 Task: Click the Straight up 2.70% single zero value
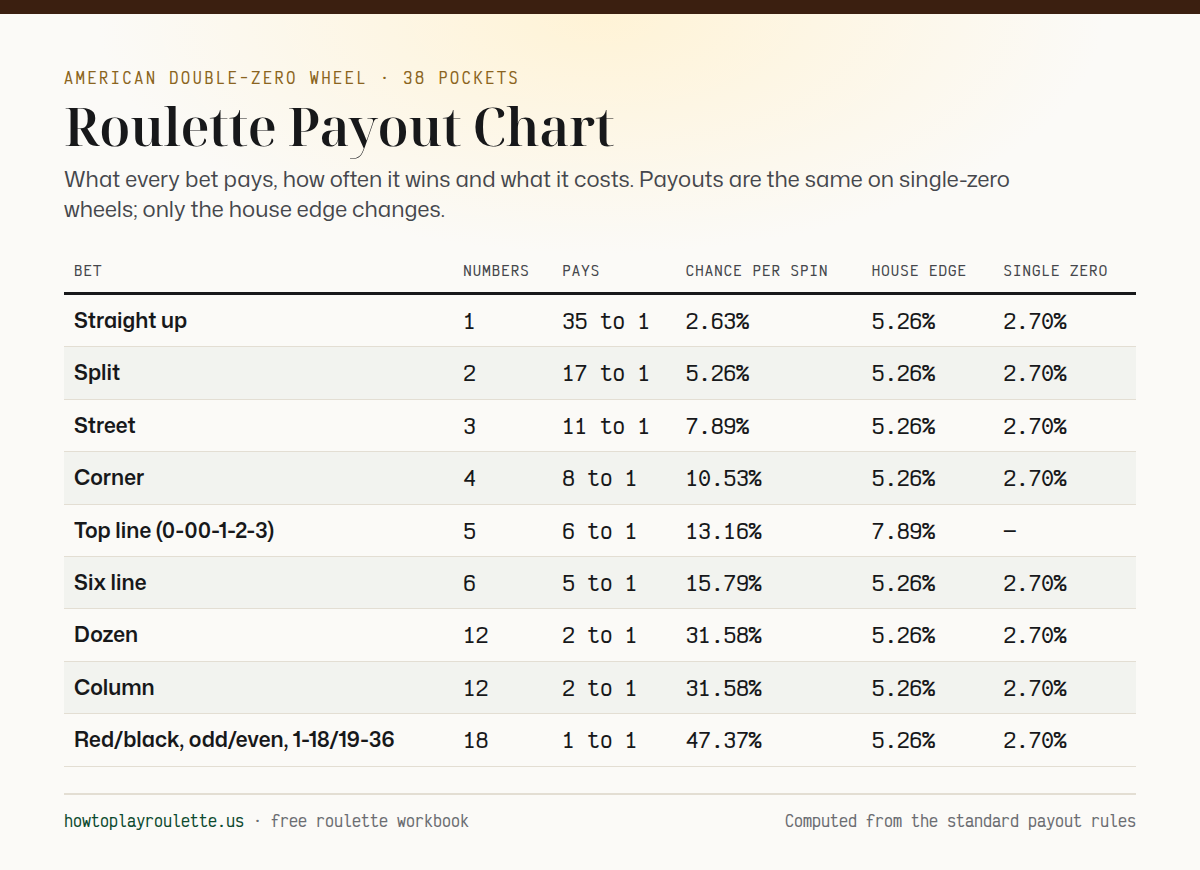pyautogui.click(x=1035, y=321)
